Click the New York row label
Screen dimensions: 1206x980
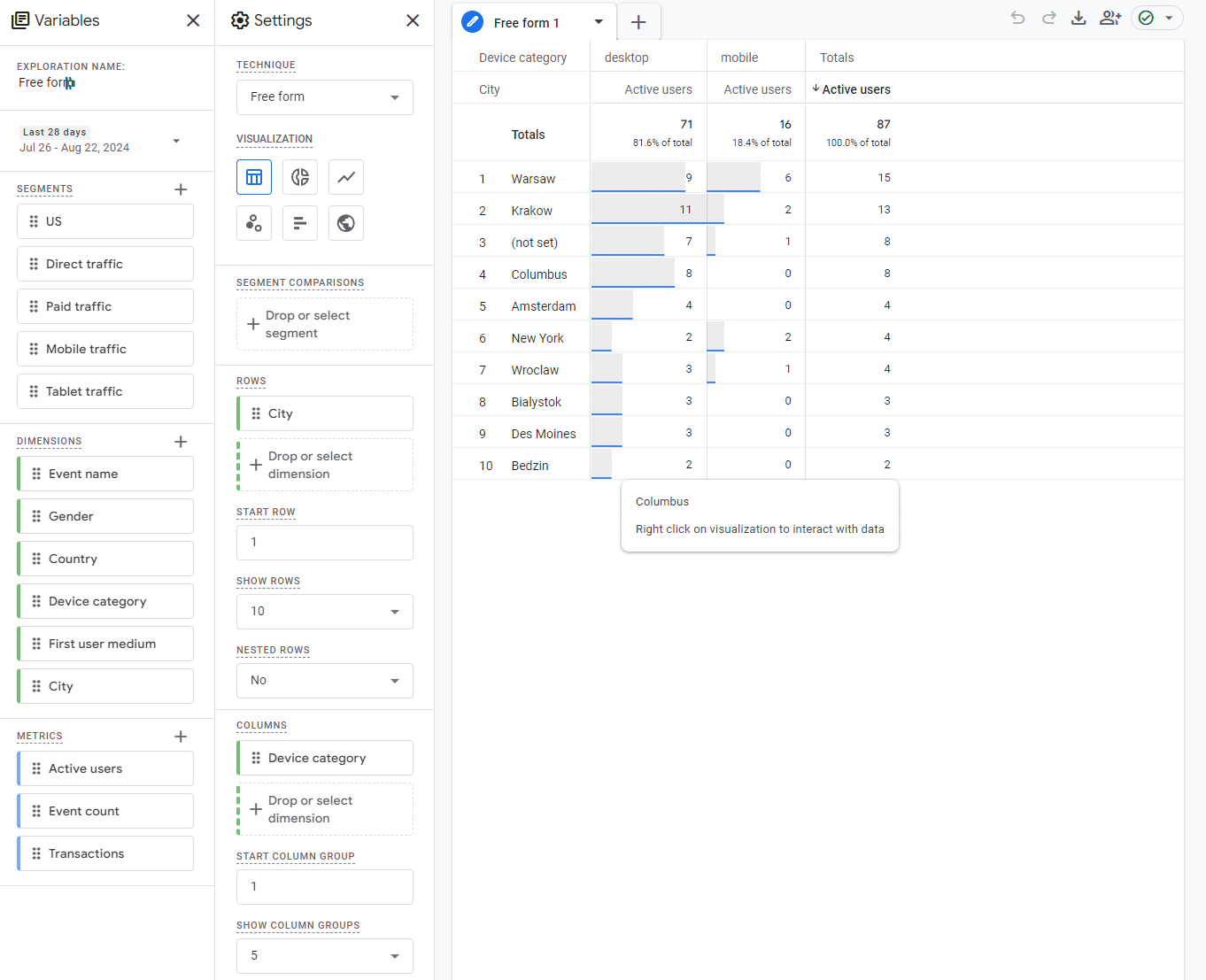[x=537, y=338]
